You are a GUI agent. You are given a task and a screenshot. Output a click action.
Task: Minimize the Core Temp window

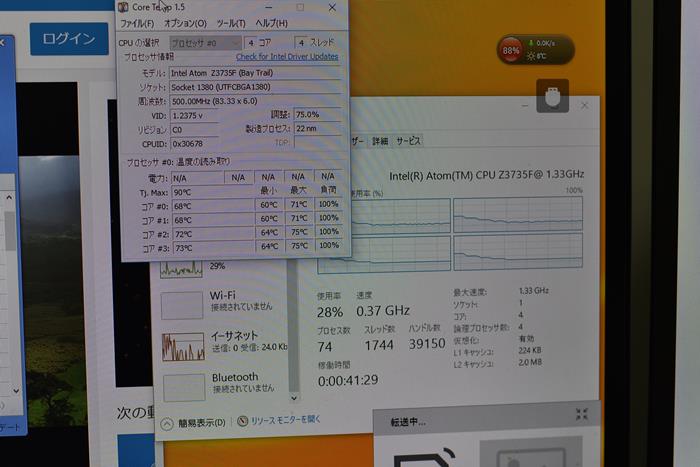click(x=268, y=8)
